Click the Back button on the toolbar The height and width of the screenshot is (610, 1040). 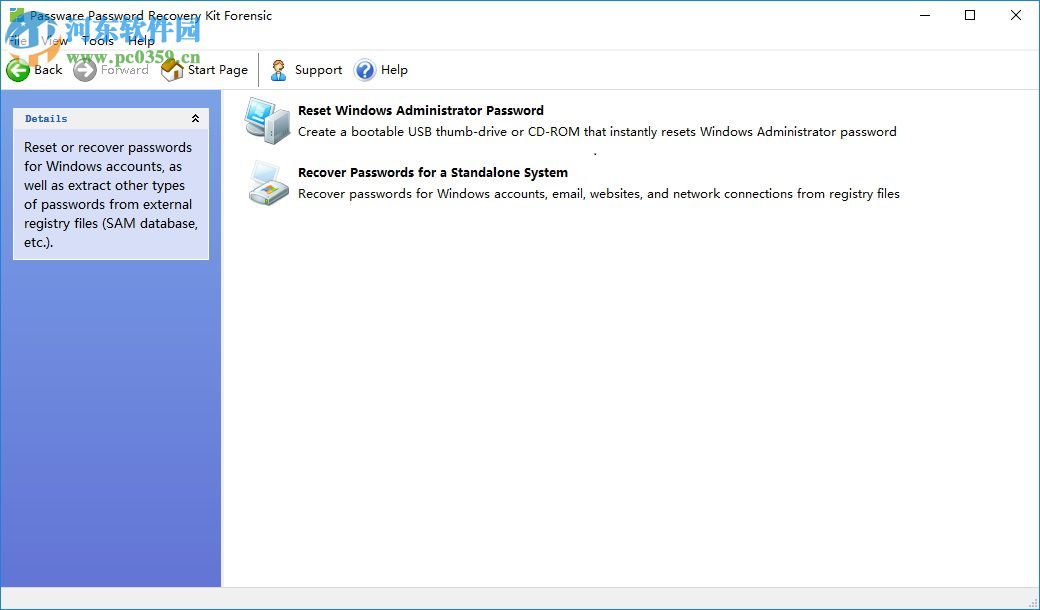[35, 70]
